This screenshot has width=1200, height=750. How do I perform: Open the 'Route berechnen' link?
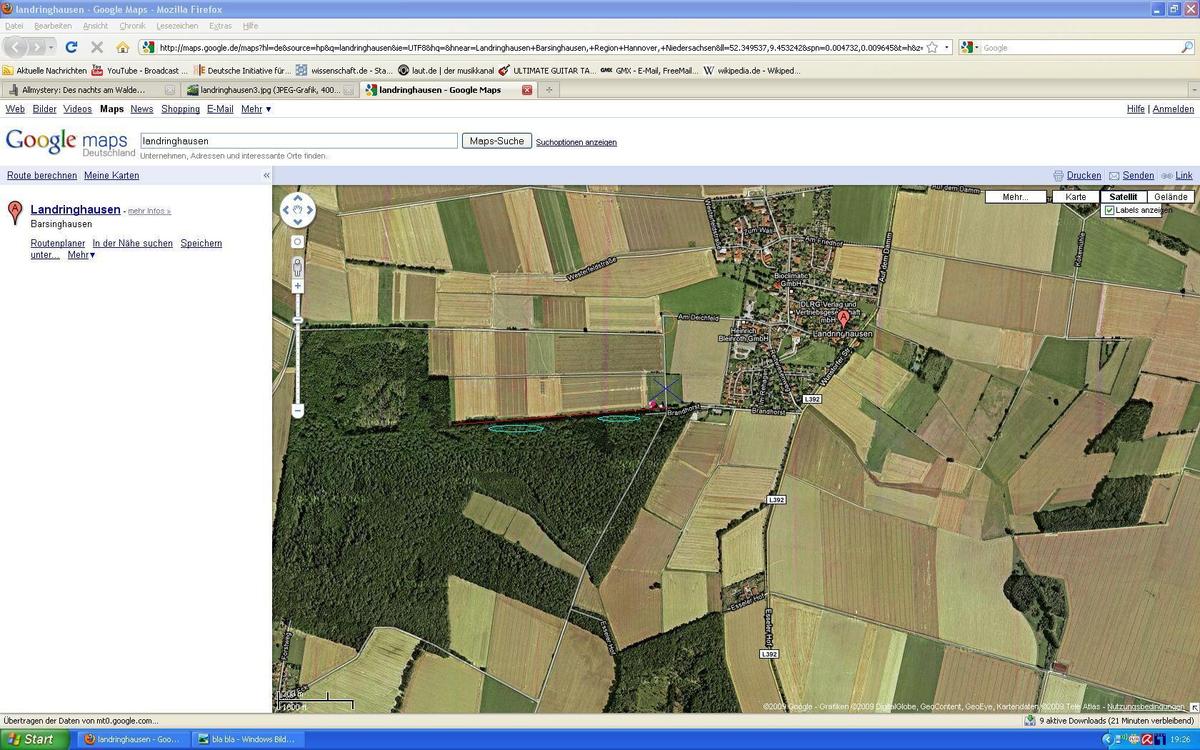pos(42,175)
